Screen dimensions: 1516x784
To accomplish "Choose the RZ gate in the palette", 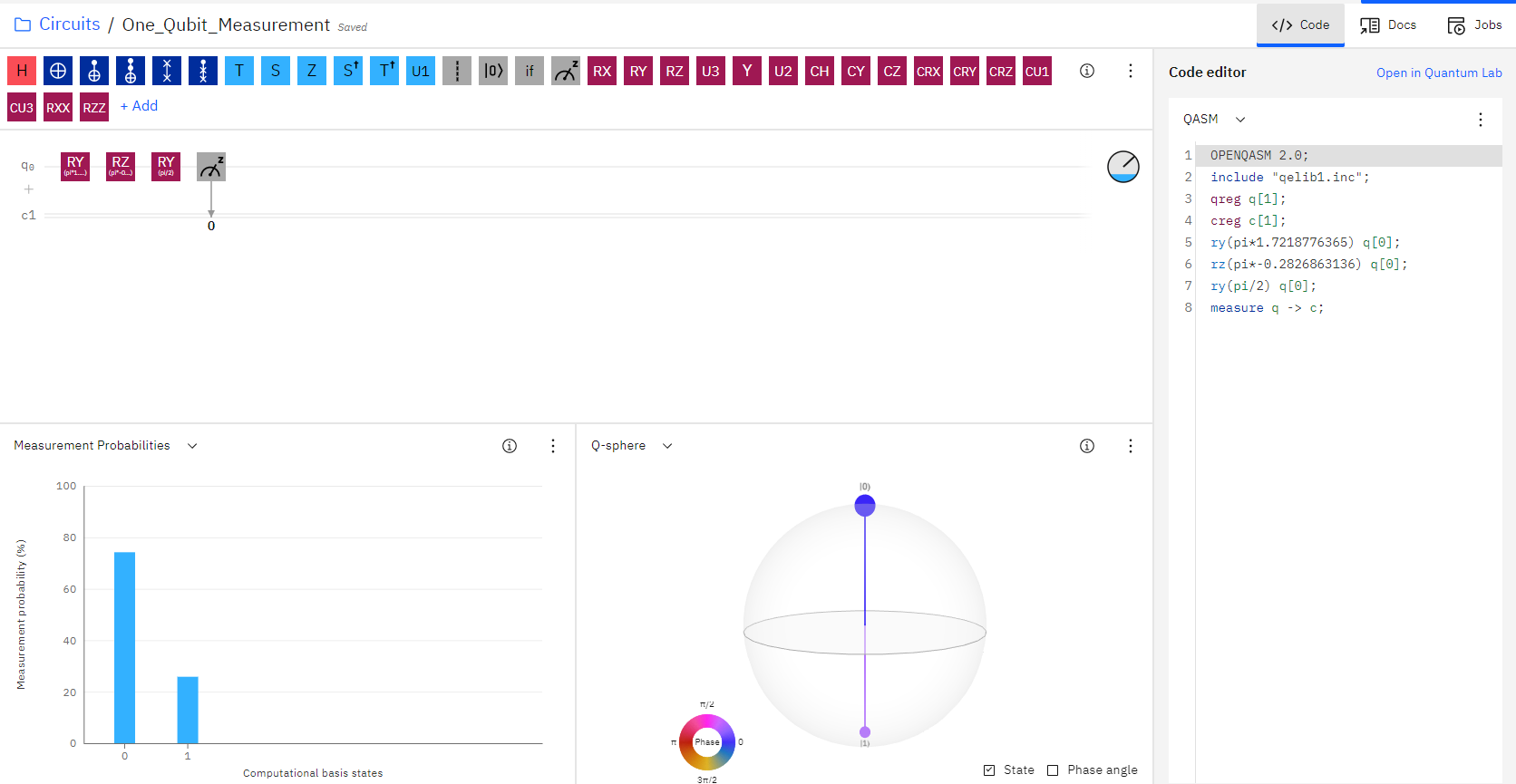I will [x=675, y=71].
